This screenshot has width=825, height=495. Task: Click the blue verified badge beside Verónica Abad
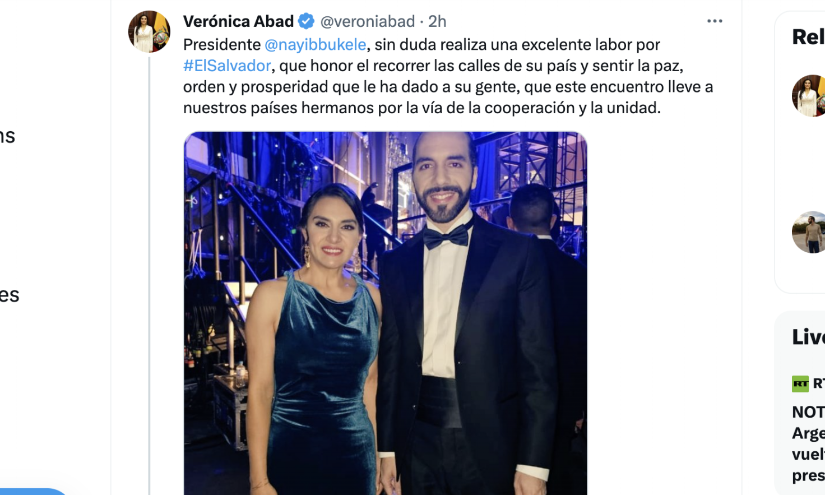306,22
